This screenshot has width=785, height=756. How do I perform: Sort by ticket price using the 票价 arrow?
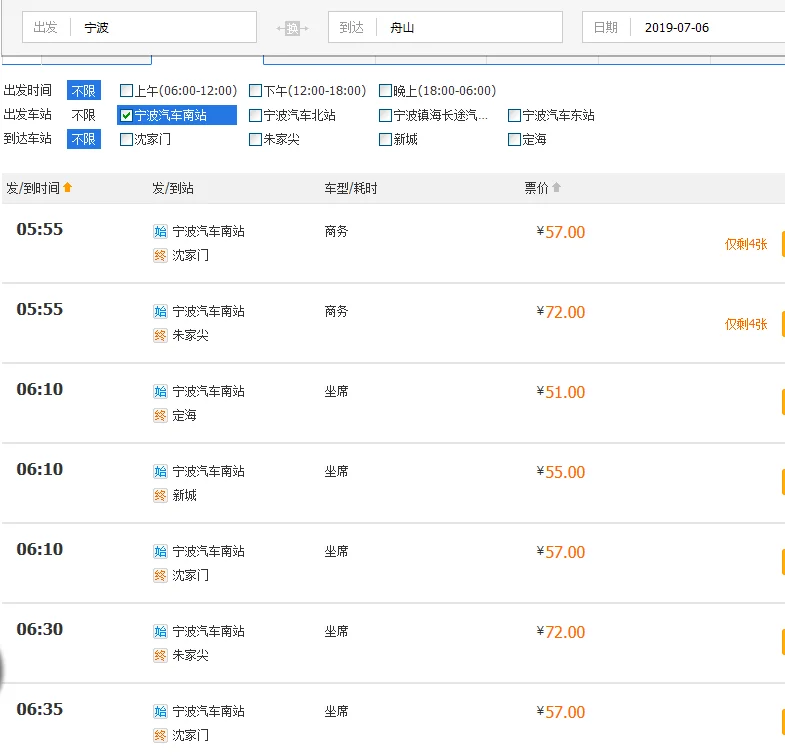(557, 188)
